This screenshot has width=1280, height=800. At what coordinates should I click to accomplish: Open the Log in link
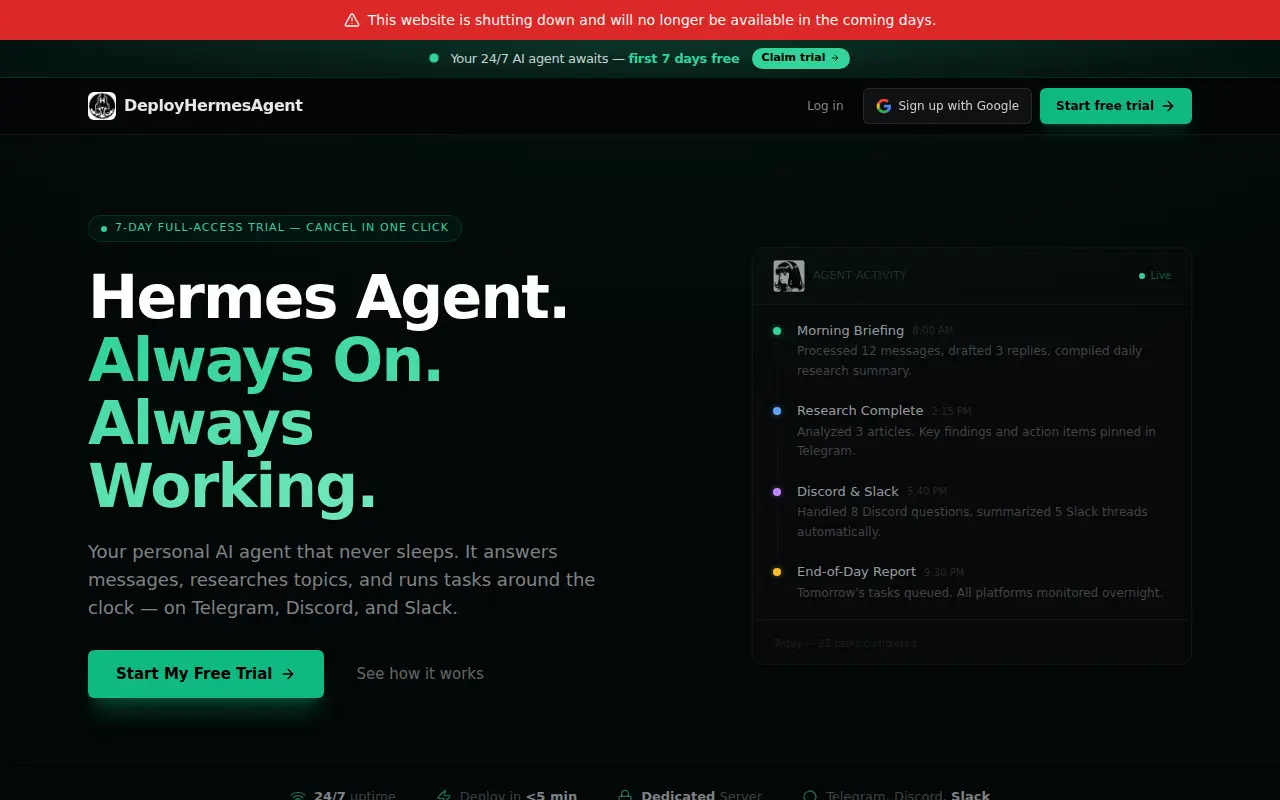pos(825,106)
